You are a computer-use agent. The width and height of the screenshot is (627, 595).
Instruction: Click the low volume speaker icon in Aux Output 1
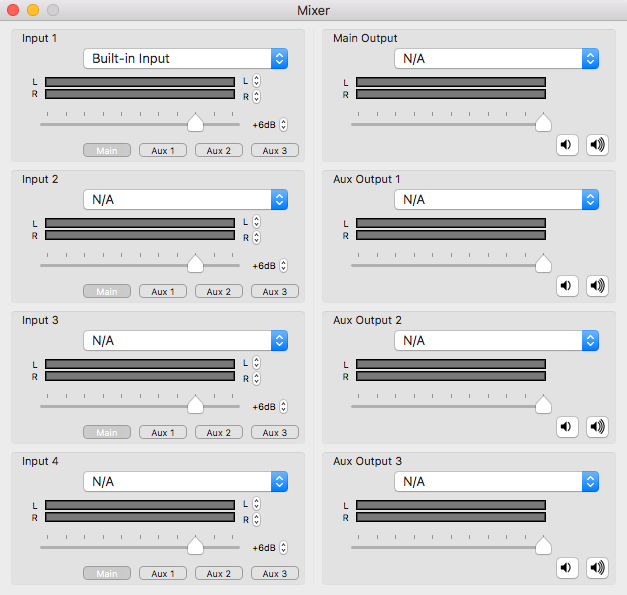(x=567, y=286)
